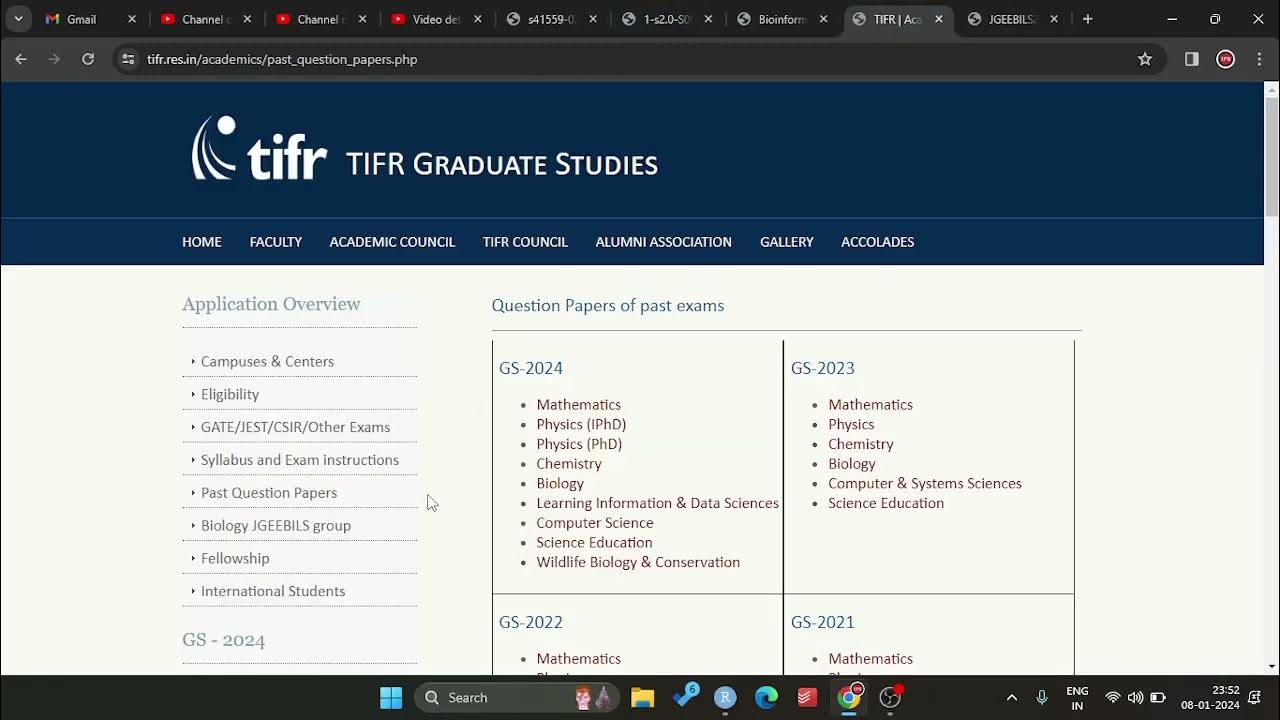
Task: Switch ENG IN language input indicator
Action: click(1077, 697)
